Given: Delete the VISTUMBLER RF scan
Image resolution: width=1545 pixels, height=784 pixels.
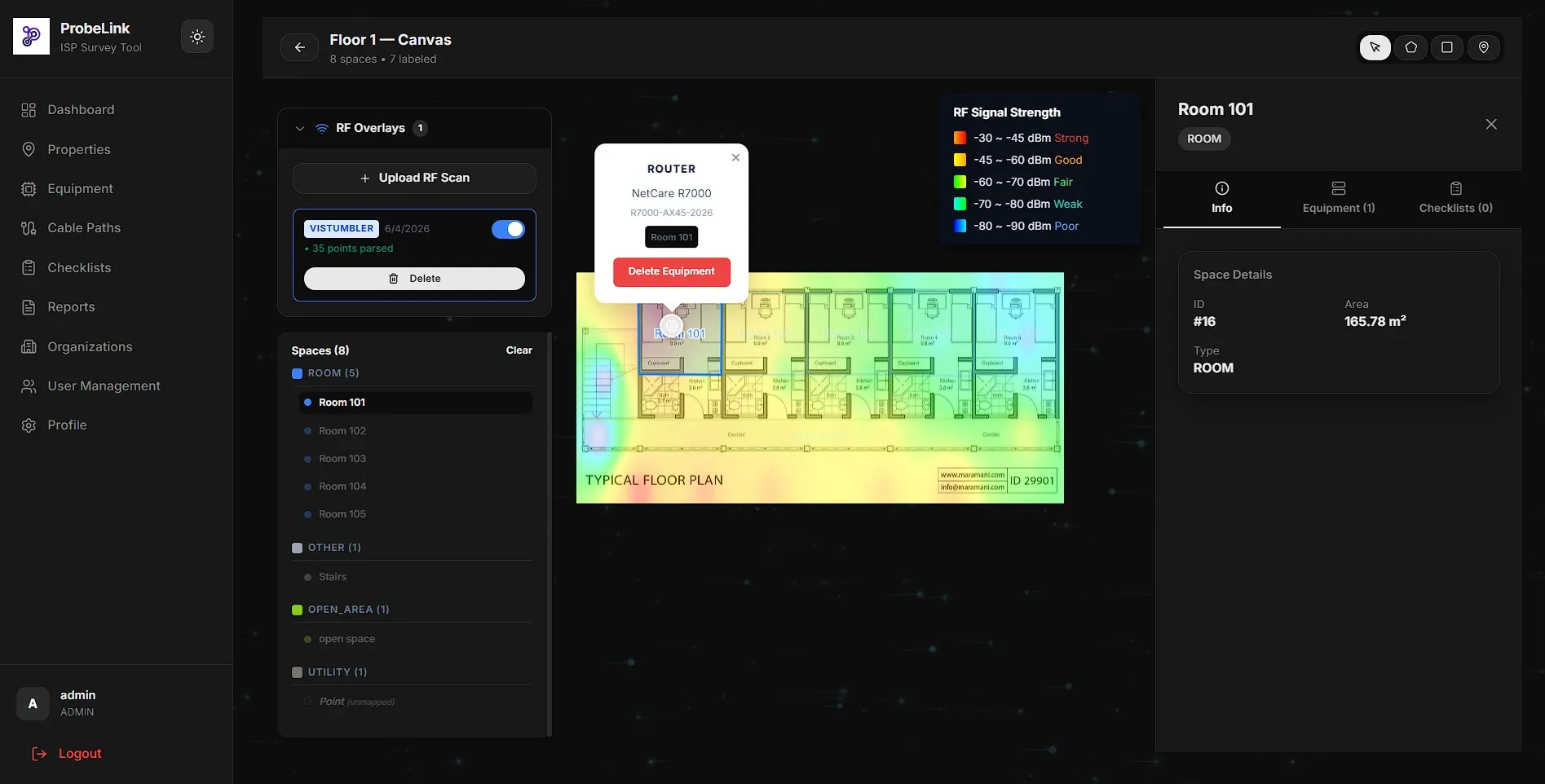Looking at the screenshot, I should [414, 279].
